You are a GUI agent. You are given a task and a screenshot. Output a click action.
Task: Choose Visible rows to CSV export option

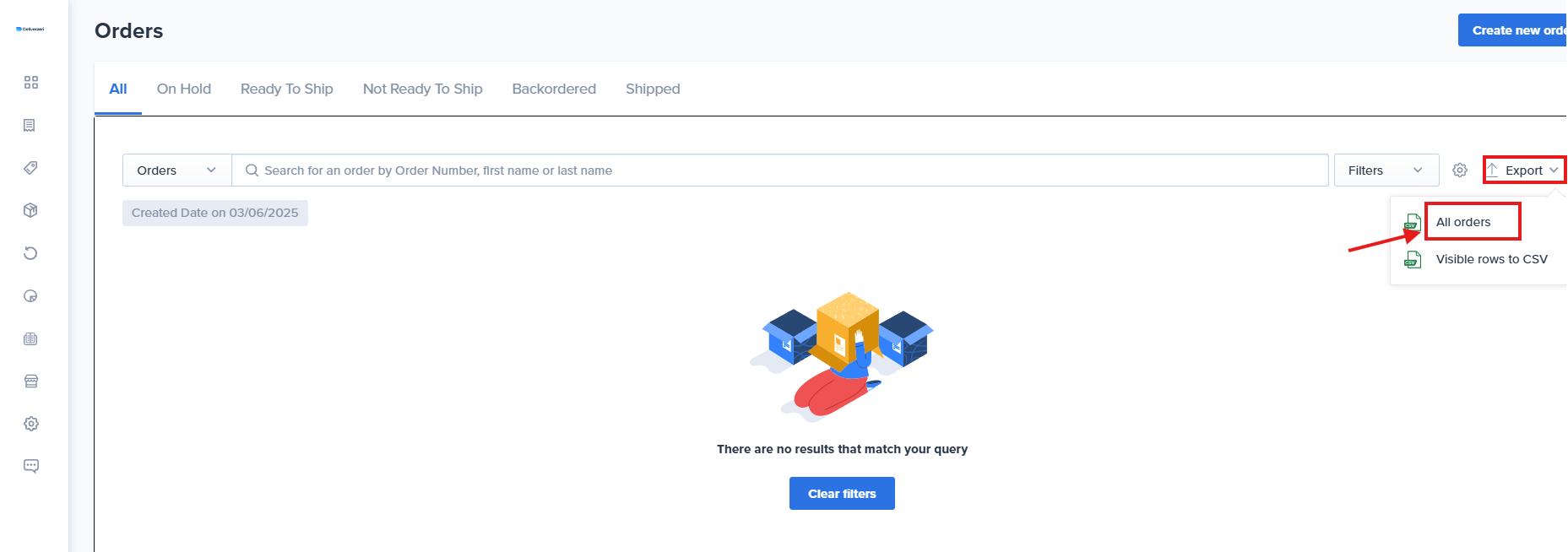[x=1491, y=259]
